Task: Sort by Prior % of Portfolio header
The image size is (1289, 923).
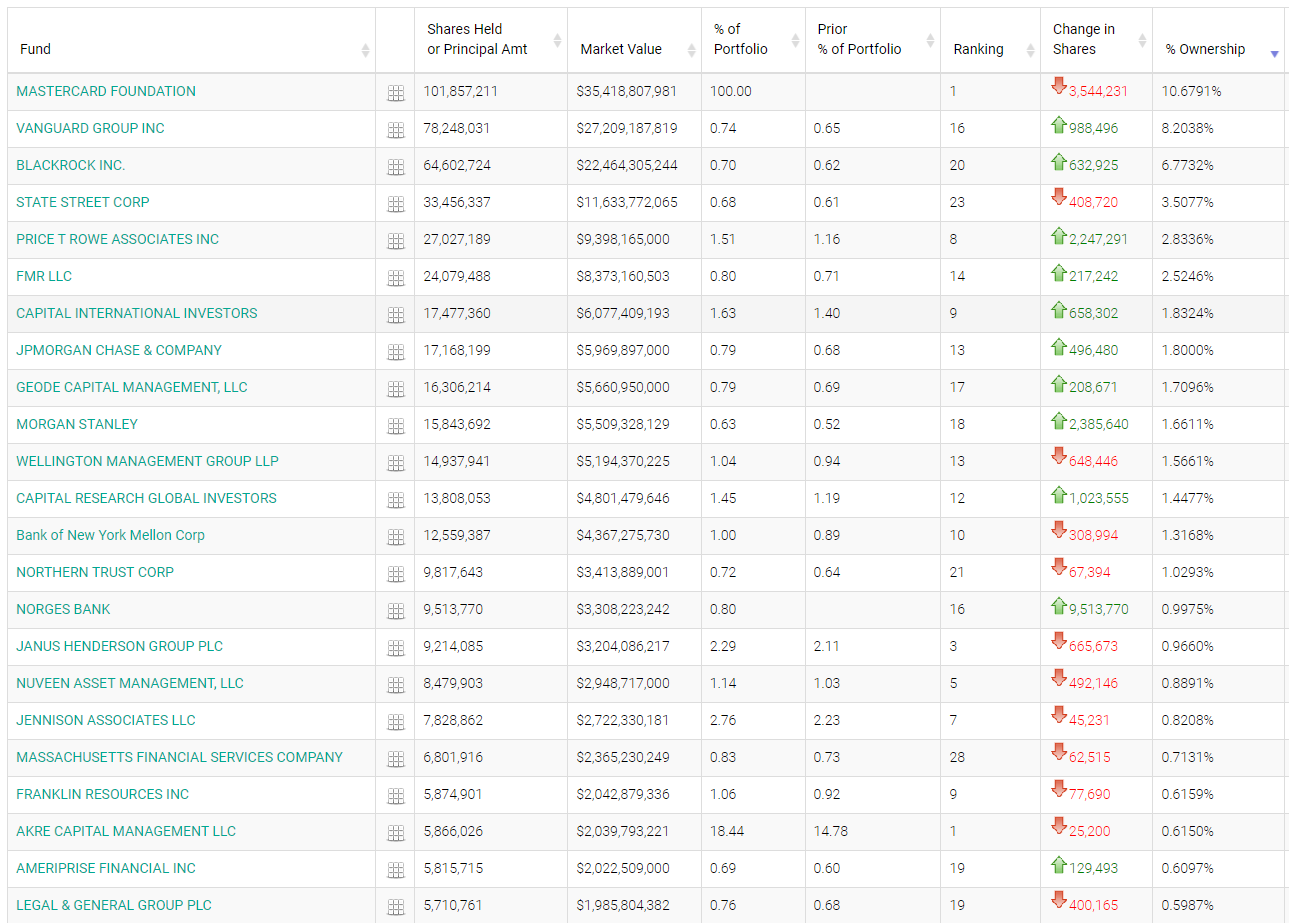Action: (873, 40)
